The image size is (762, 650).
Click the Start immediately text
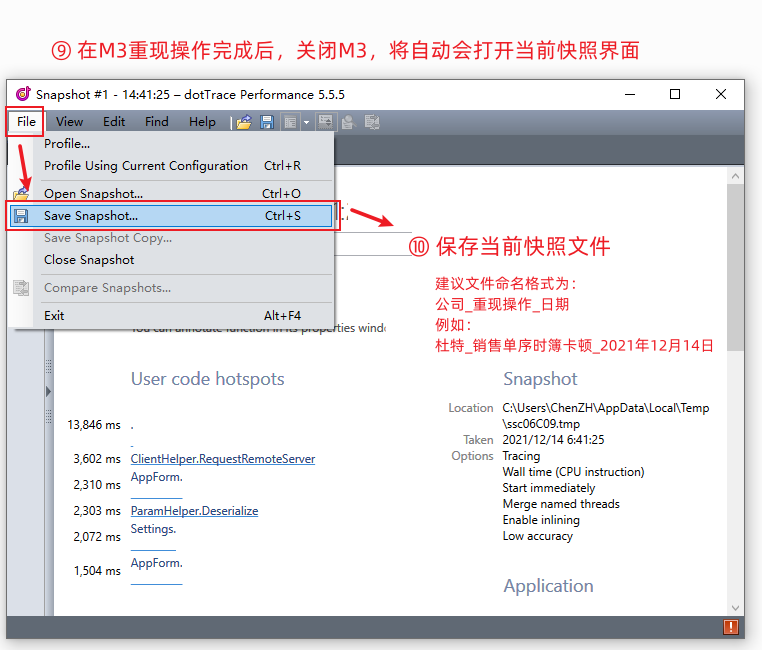(549, 488)
